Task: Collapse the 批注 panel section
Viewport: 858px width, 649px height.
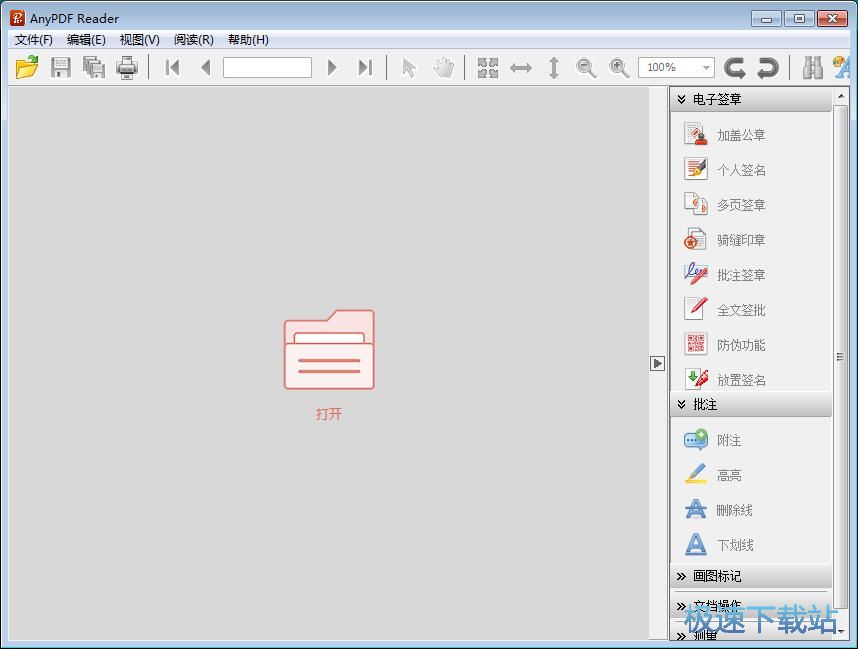Action: 682,404
